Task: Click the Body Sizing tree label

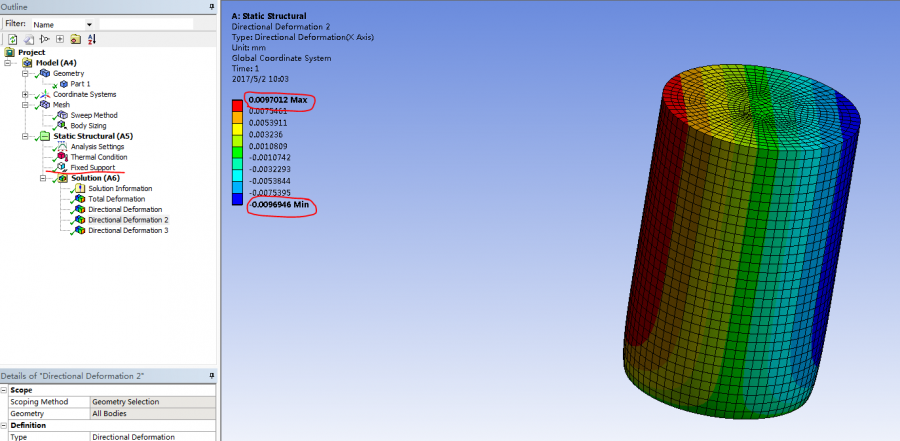Action: 88,126
